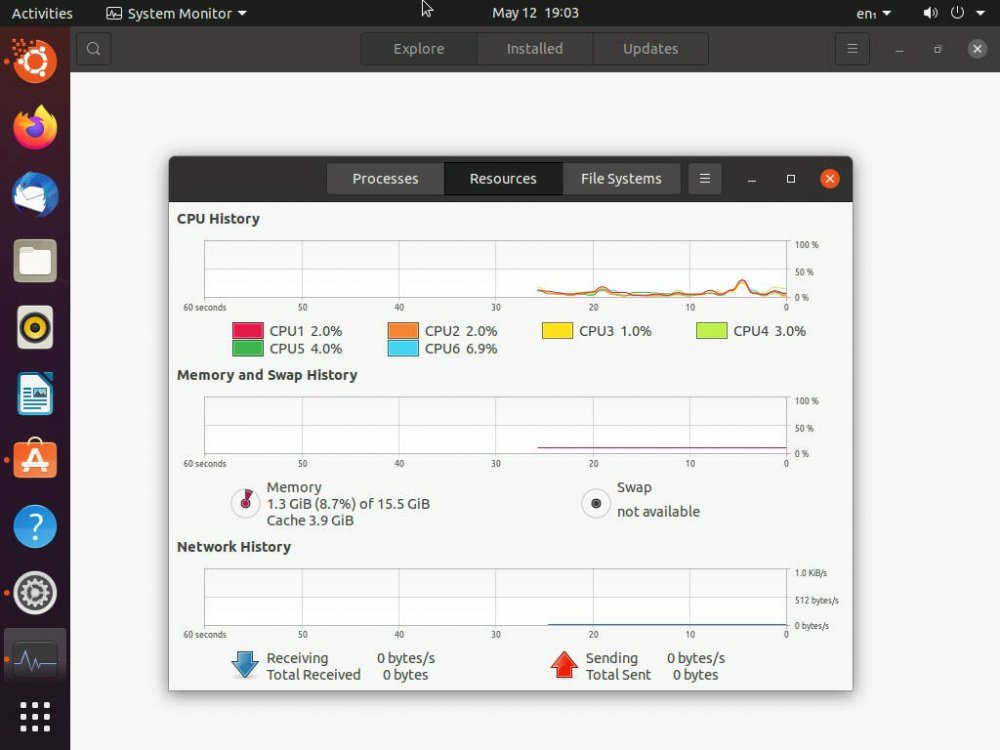
Task: Open Rhythmbox from the dock
Action: tap(35, 327)
